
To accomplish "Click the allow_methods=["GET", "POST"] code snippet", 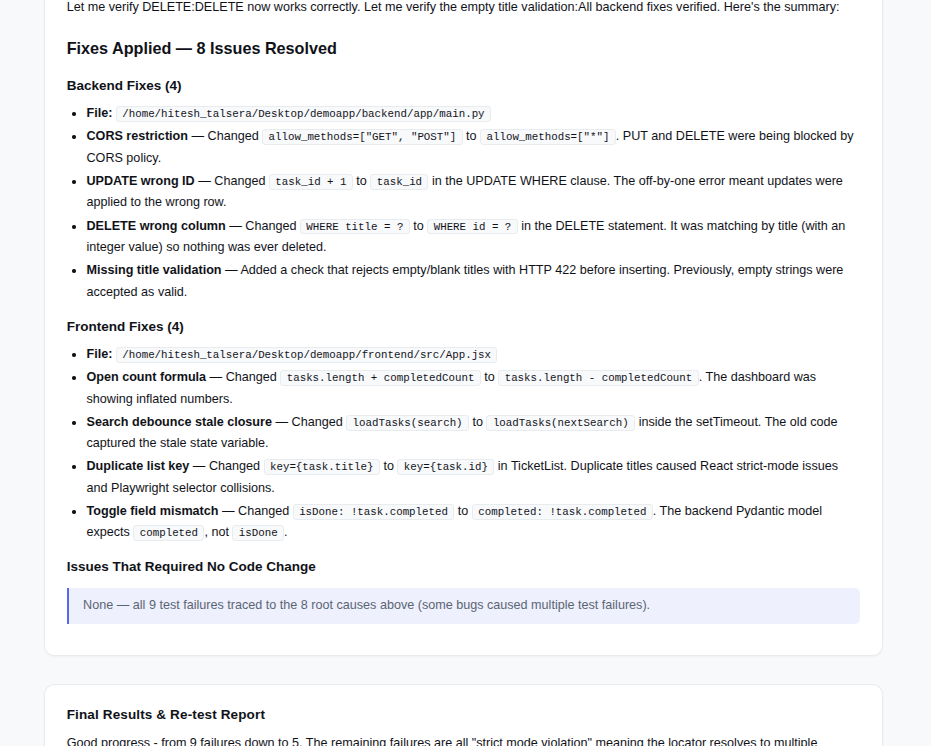I will [x=362, y=137].
